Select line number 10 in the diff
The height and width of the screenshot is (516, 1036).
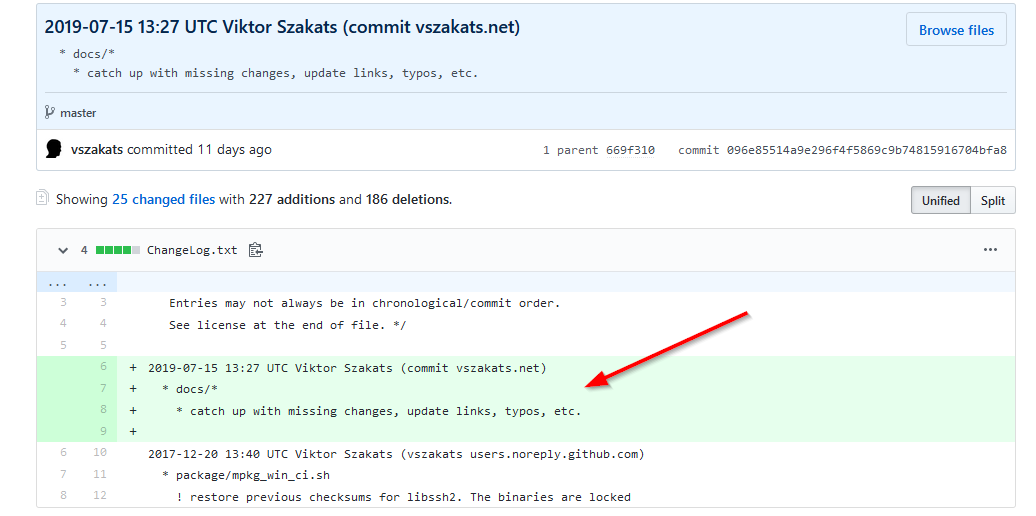click(98, 454)
